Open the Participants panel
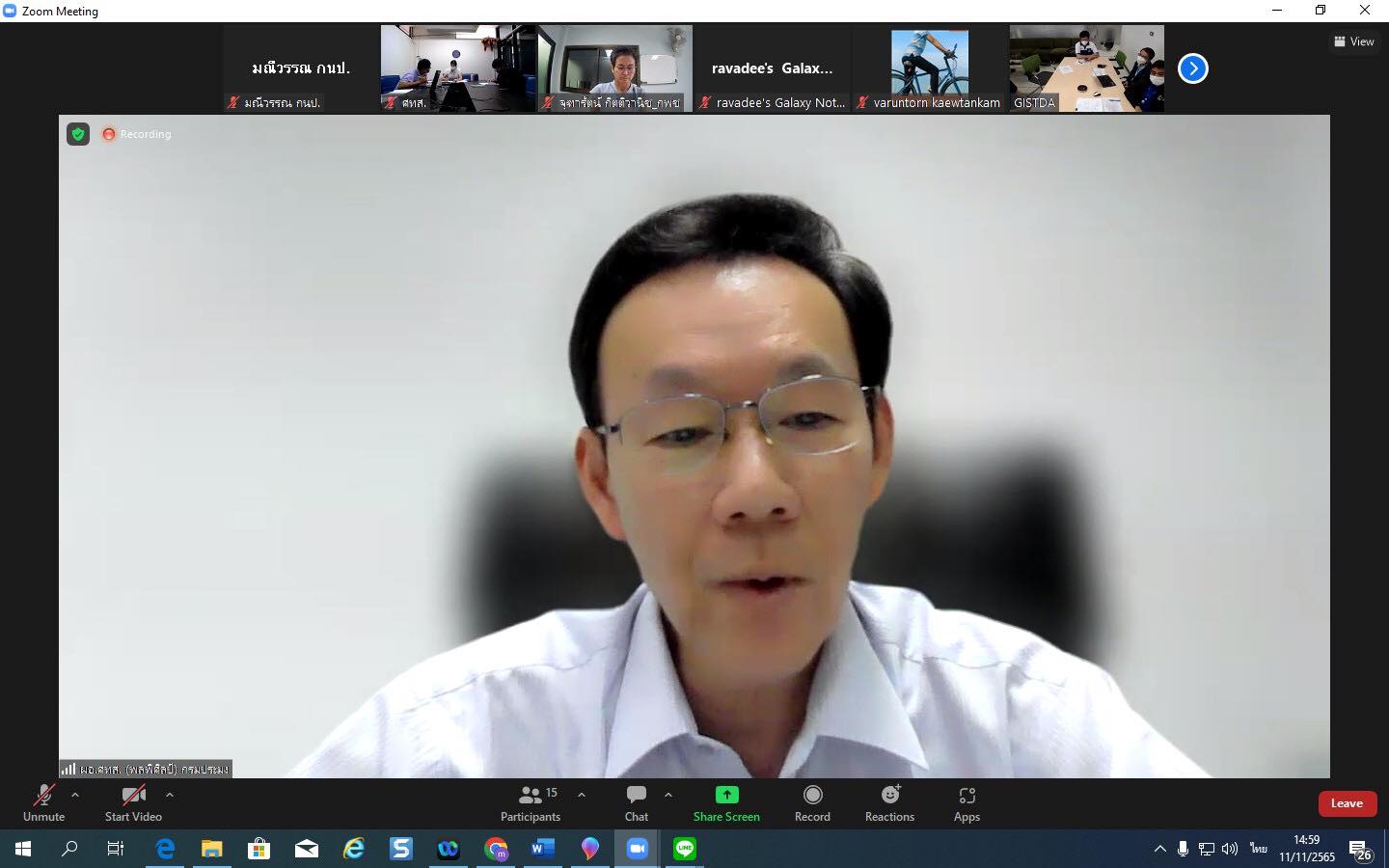The width and height of the screenshot is (1389, 868). (x=530, y=803)
